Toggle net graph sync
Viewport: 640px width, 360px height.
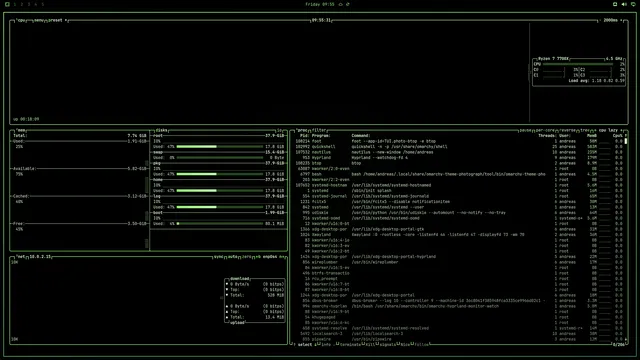(x=218, y=257)
